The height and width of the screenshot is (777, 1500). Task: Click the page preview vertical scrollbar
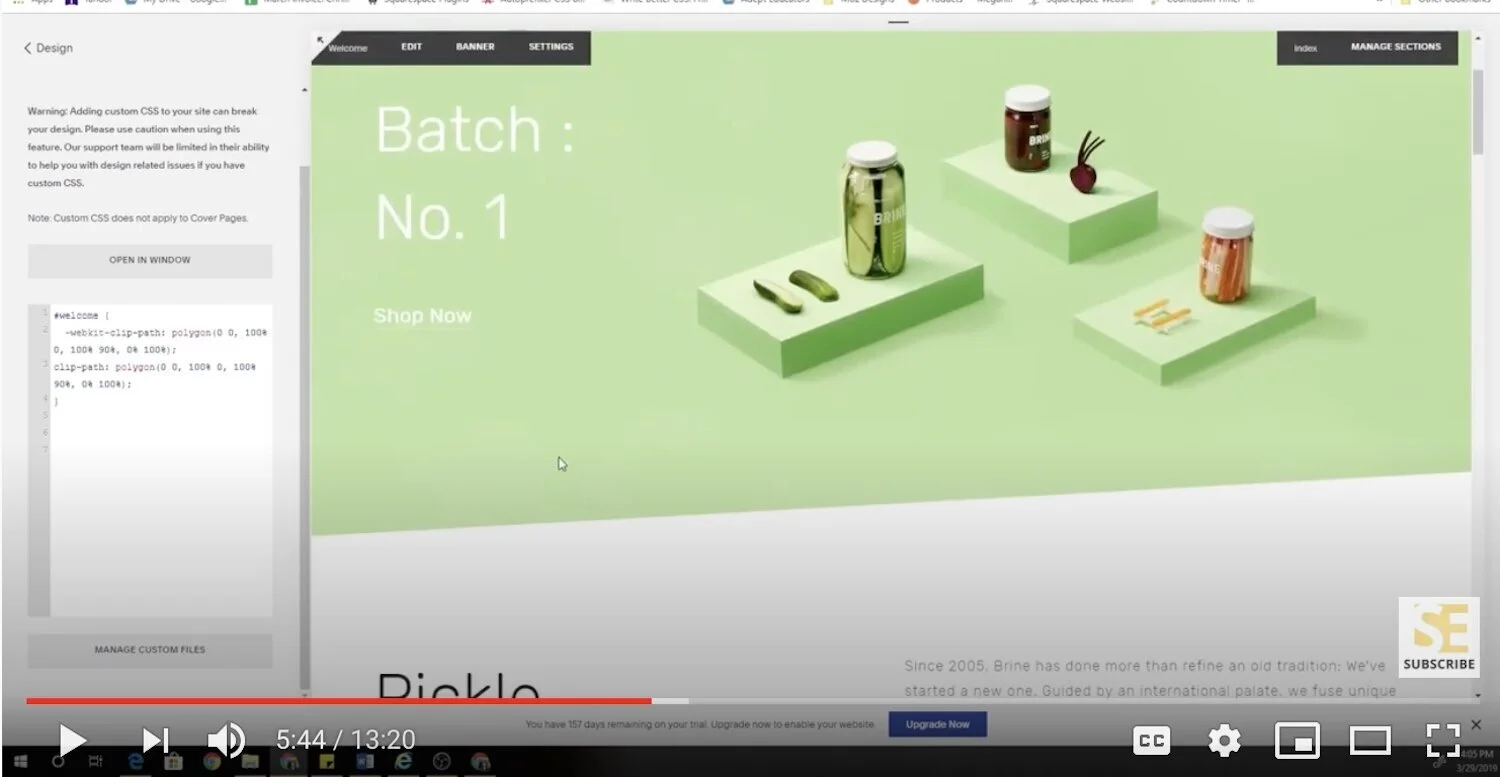(x=1478, y=112)
